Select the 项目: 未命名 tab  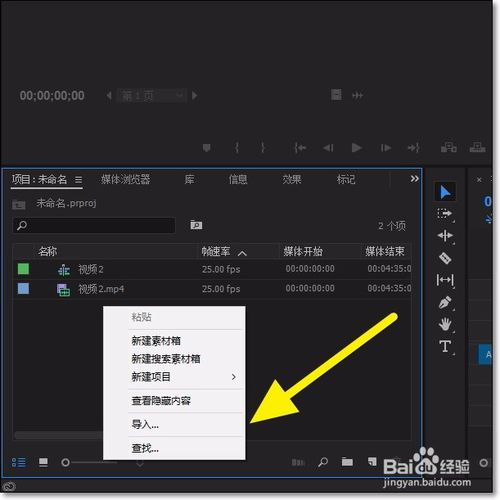tap(39, 179)
